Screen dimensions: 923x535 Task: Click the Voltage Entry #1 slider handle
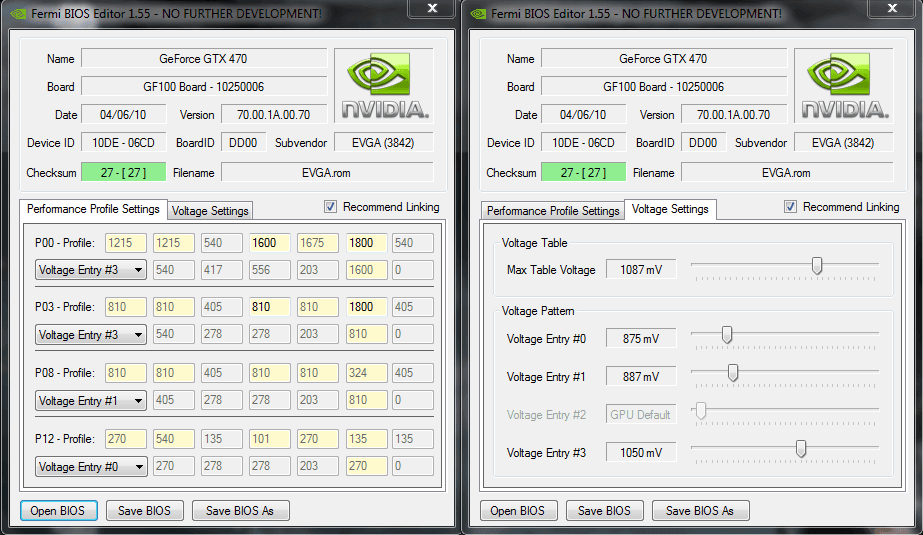pyautogui.click(x=733, y=373)
